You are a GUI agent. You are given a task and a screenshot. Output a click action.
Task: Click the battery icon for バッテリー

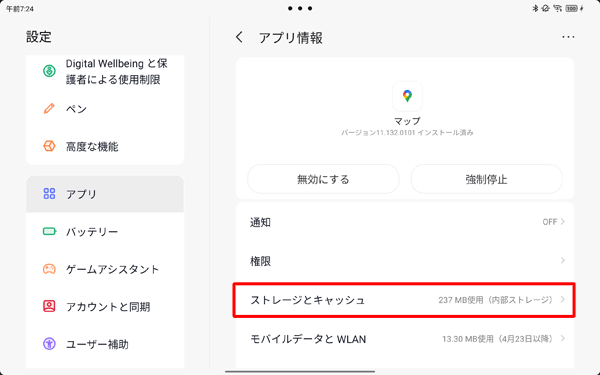pyautogui.click(x=49, y=232)
